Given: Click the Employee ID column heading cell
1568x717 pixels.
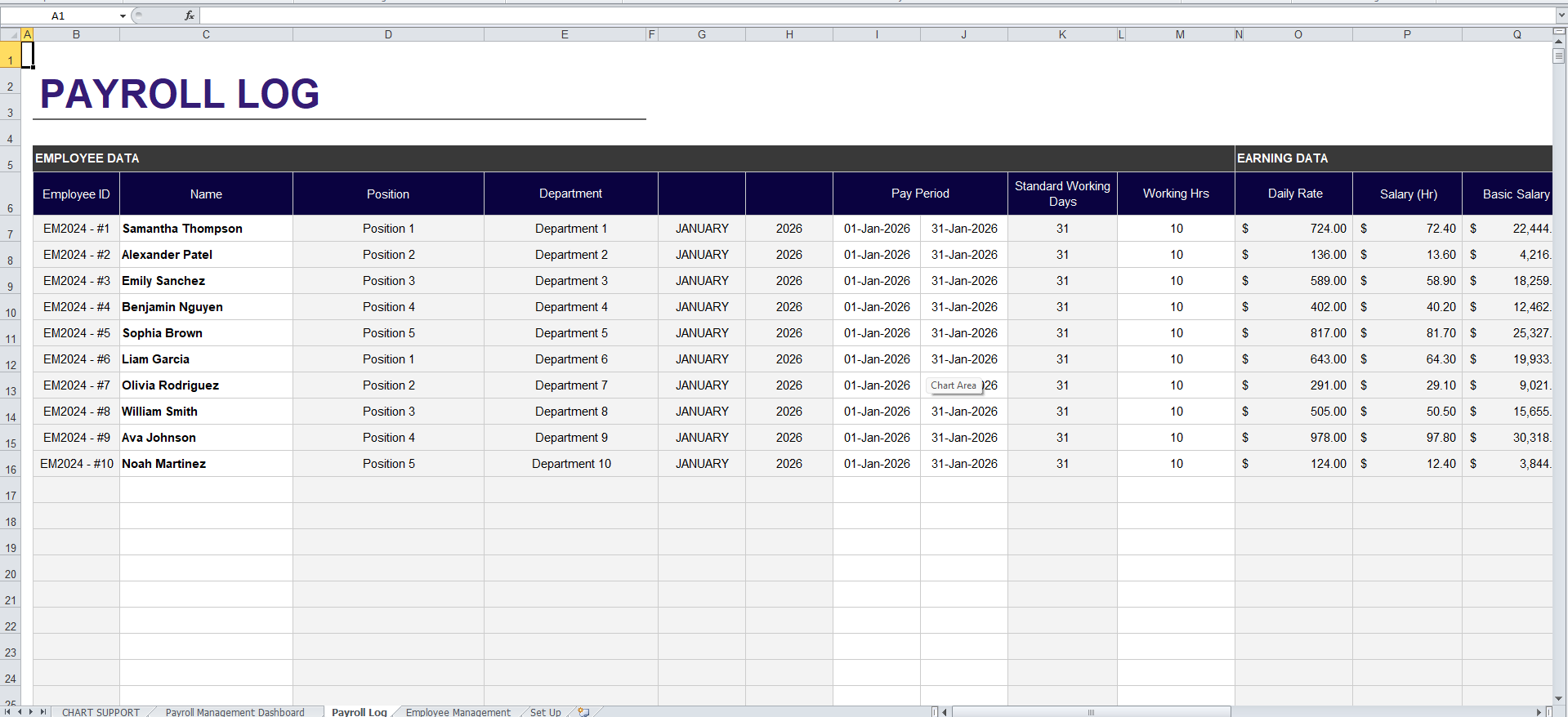Looking at the screenshot, I should 76,194.
